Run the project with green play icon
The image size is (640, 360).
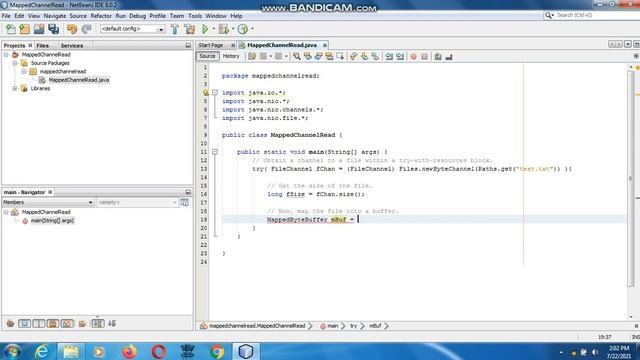[205, 29]
